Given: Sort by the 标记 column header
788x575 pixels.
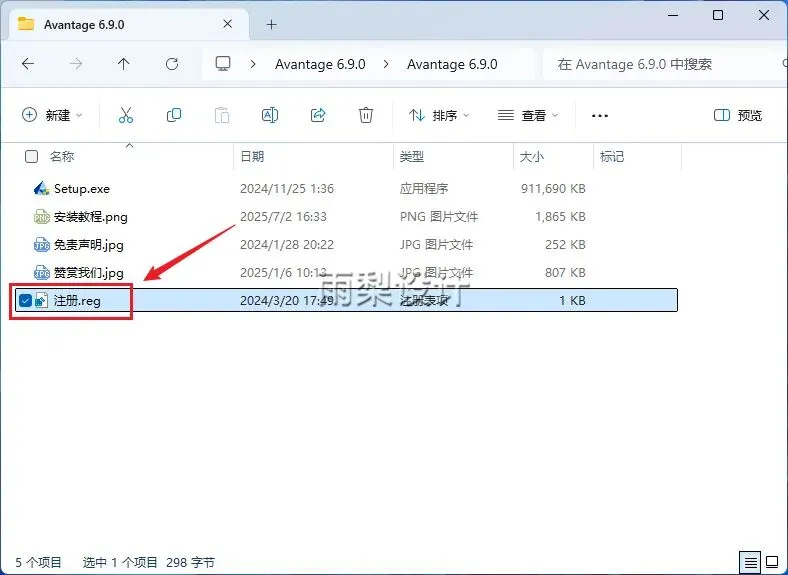Looking at the screenshot, I should coord(612,157).
